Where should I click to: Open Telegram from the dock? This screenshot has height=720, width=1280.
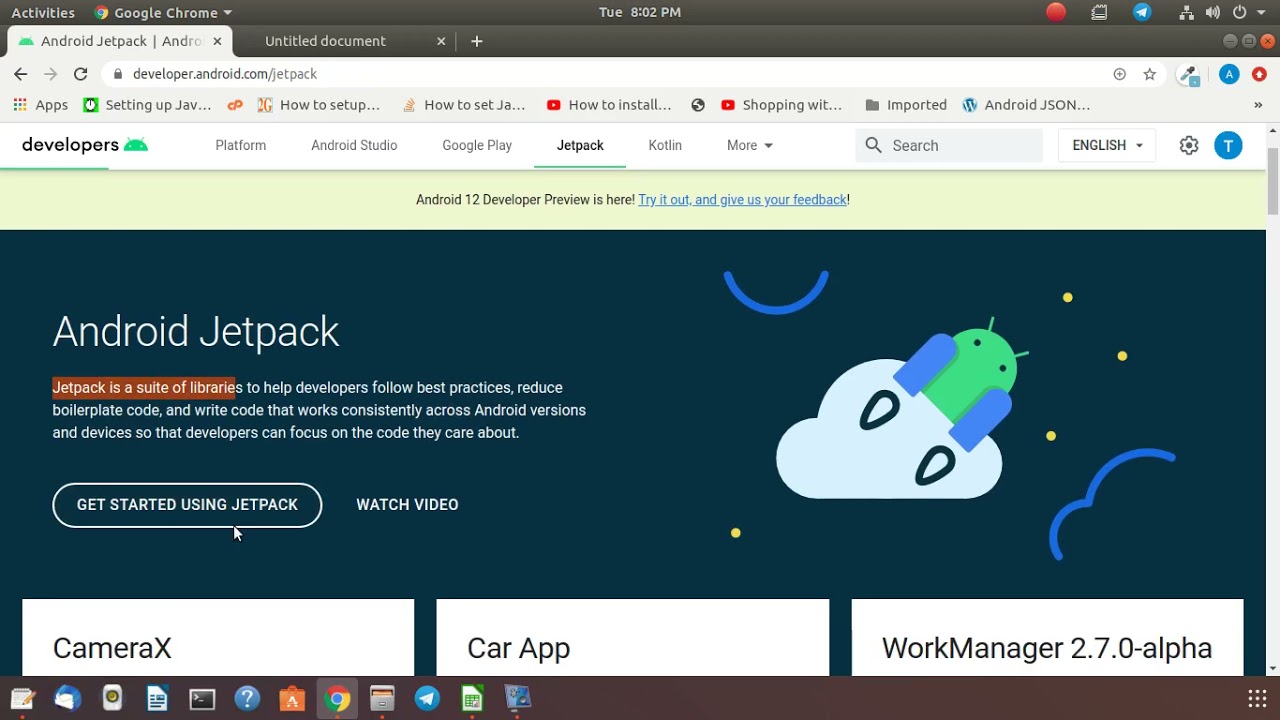[427, 698]
